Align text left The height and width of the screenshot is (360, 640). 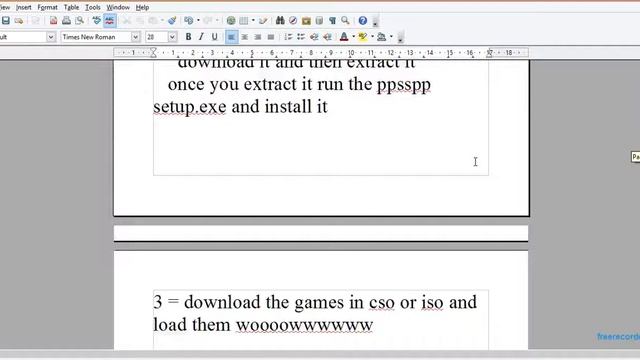tap(231, 37)
